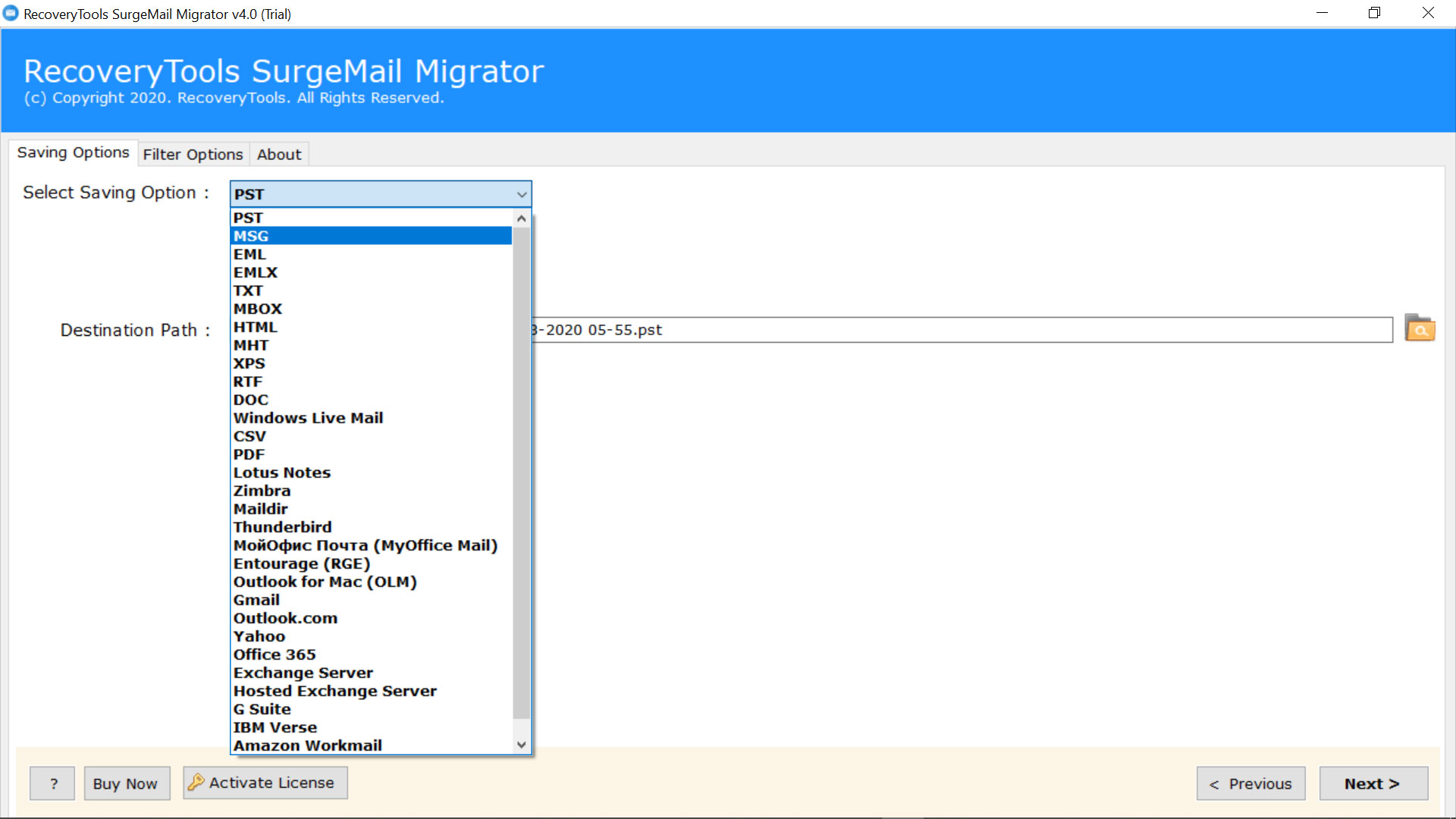This screenshot has width=1456, height=819.
Task: Restore down the application window
Action: coord(1374,13)
